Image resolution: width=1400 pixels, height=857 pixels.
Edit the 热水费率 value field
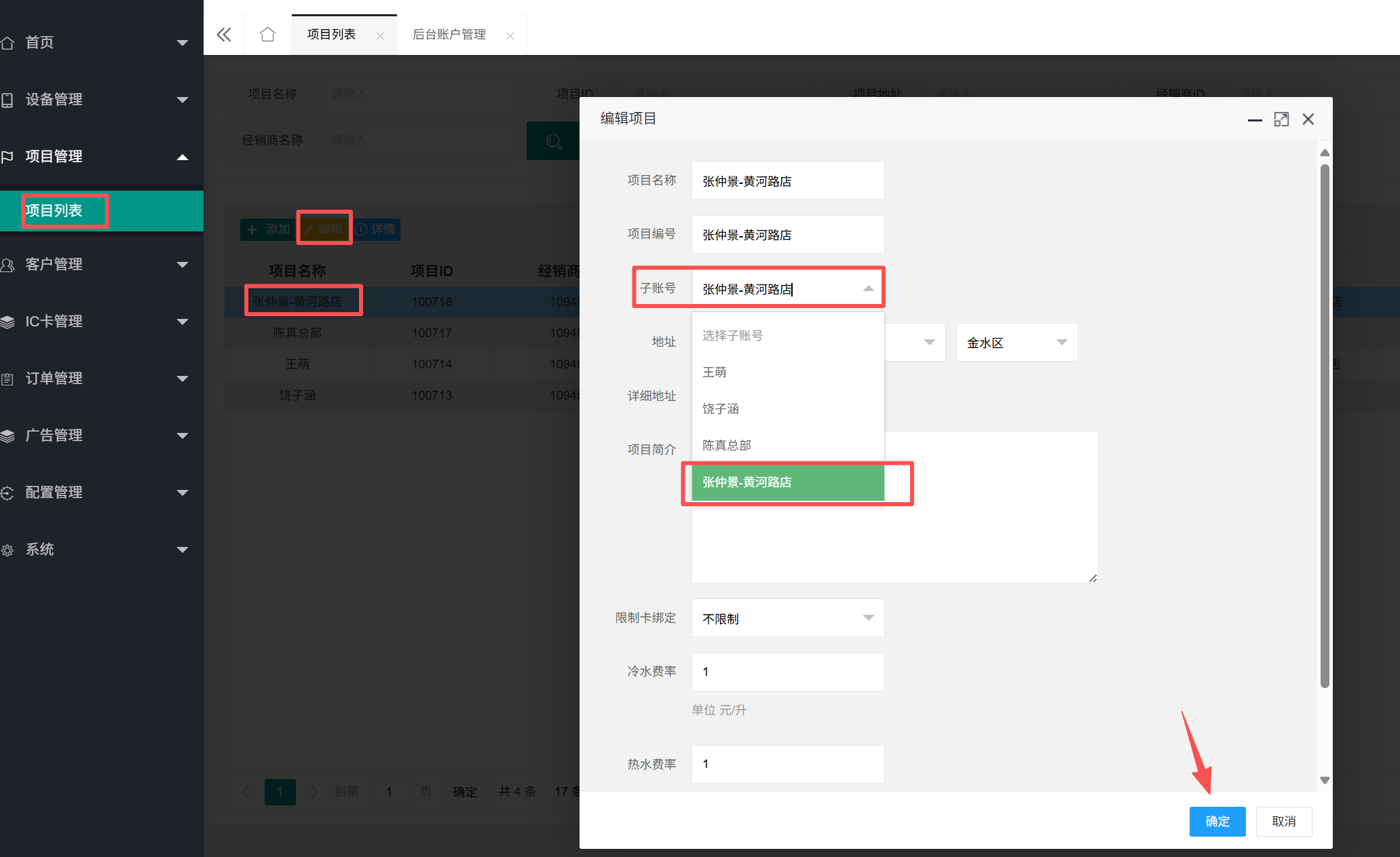(x=788, y=764)
